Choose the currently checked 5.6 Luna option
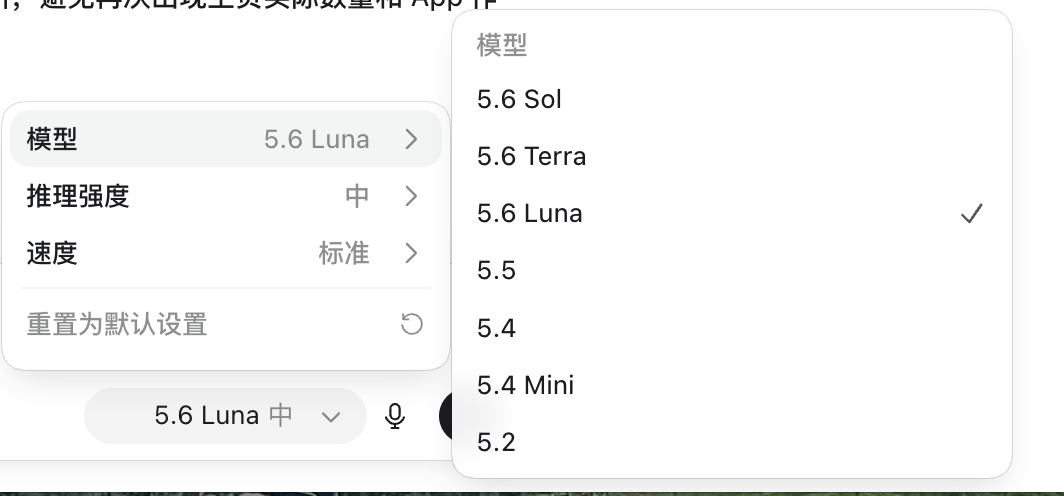This screenshot has width=1064, height=496. tap(732, 214)
